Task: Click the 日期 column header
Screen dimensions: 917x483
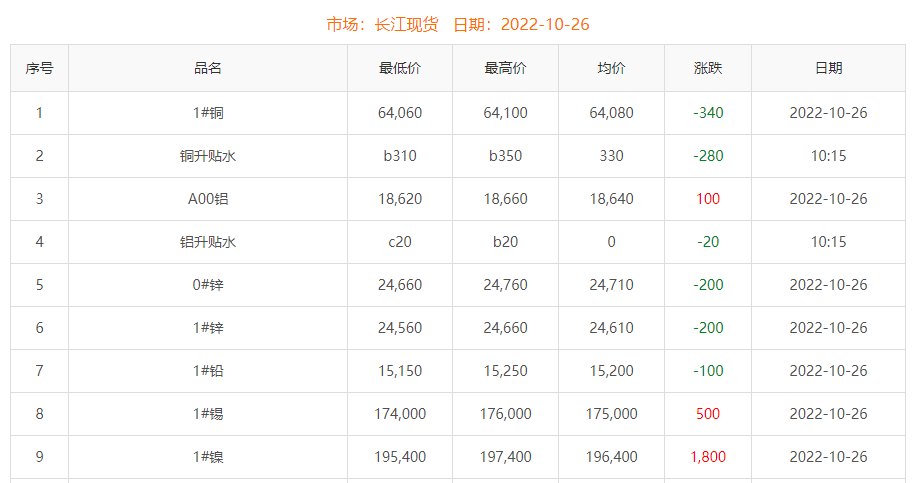Action: pyautogui.click(x=828, y=68)
